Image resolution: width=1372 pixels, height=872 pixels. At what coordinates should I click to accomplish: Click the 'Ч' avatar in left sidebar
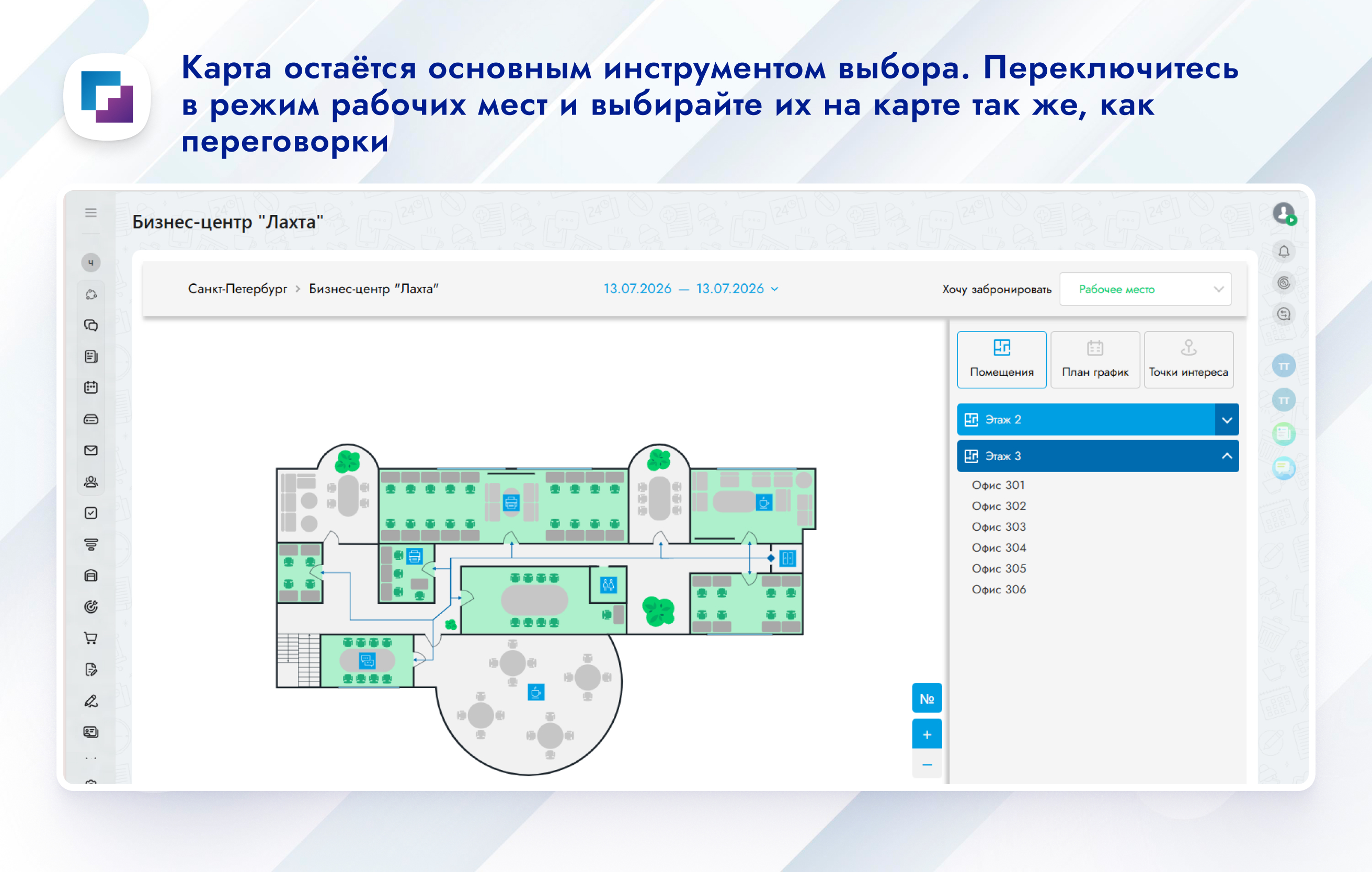click(x=90, y=262)
